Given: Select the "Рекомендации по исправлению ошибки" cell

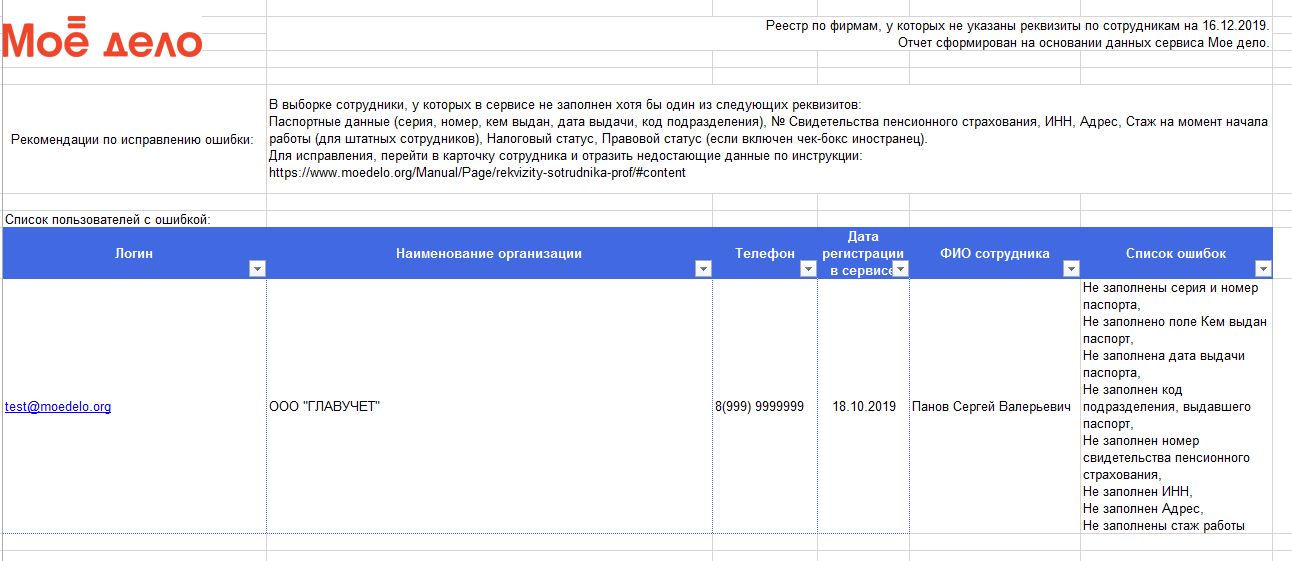Looking at the screenshot, I should click(x=132, y=139).
